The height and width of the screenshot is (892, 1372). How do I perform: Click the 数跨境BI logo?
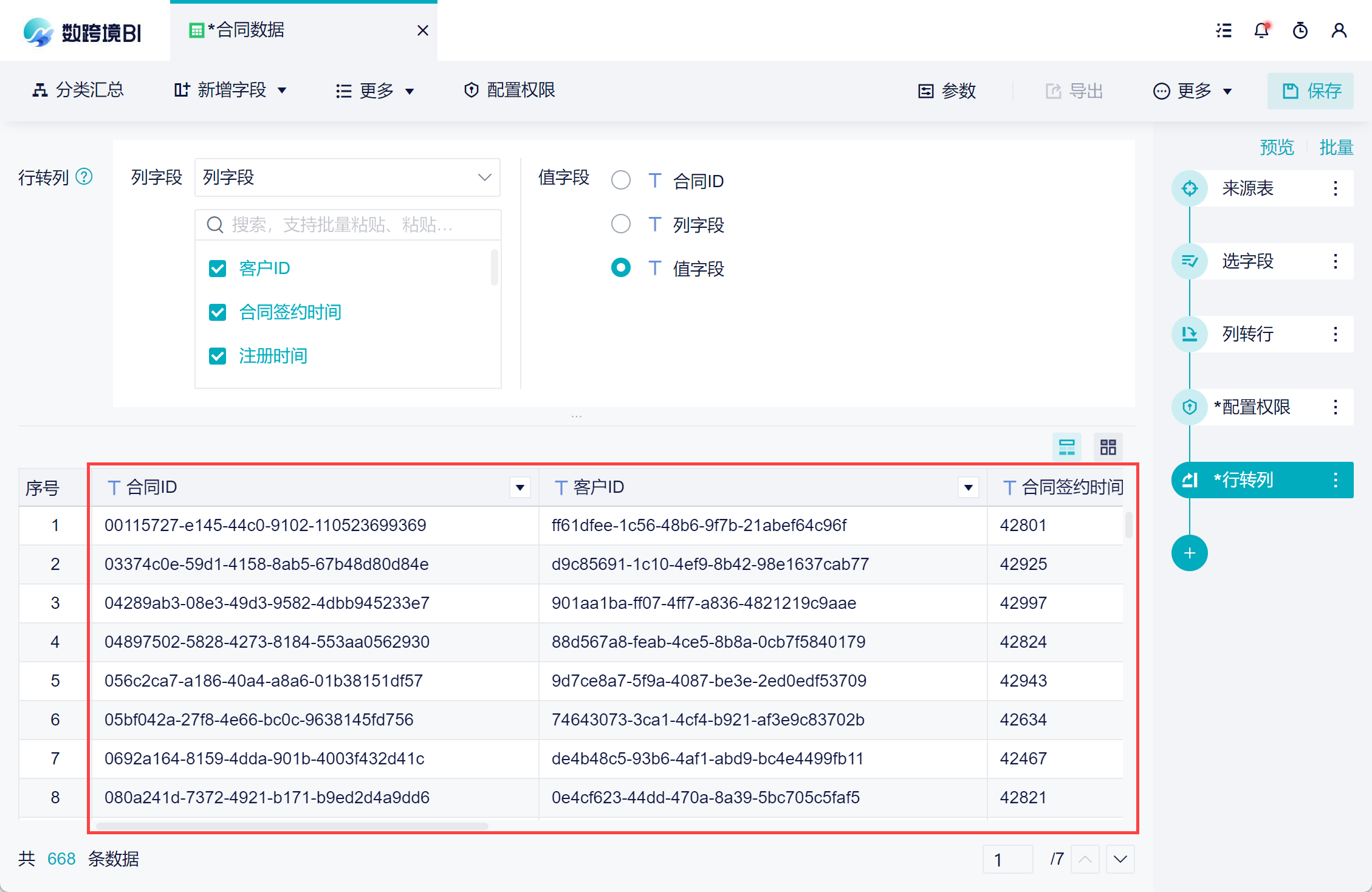[83, 32]
